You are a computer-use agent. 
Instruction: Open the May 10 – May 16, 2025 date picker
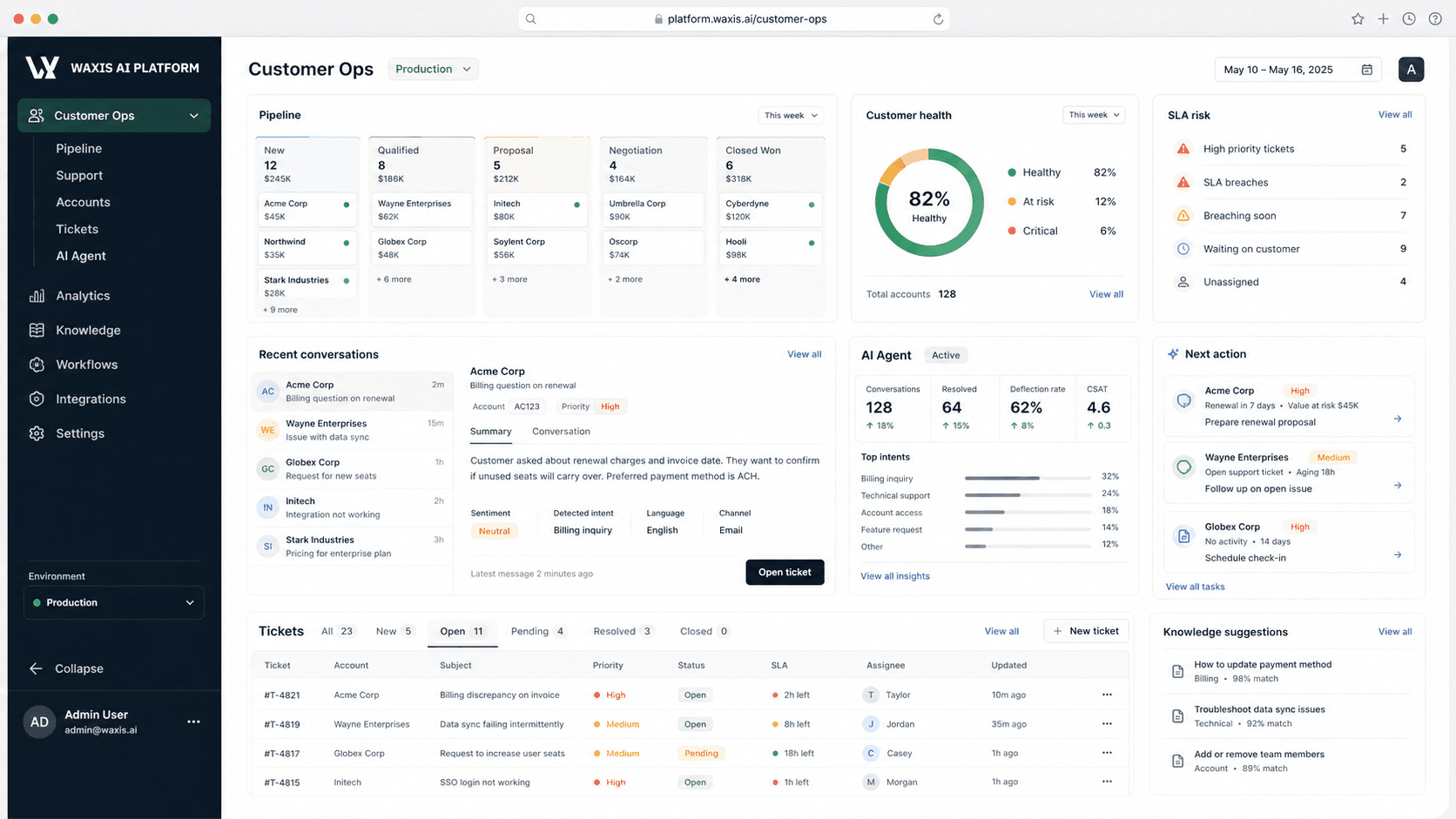1298,70
